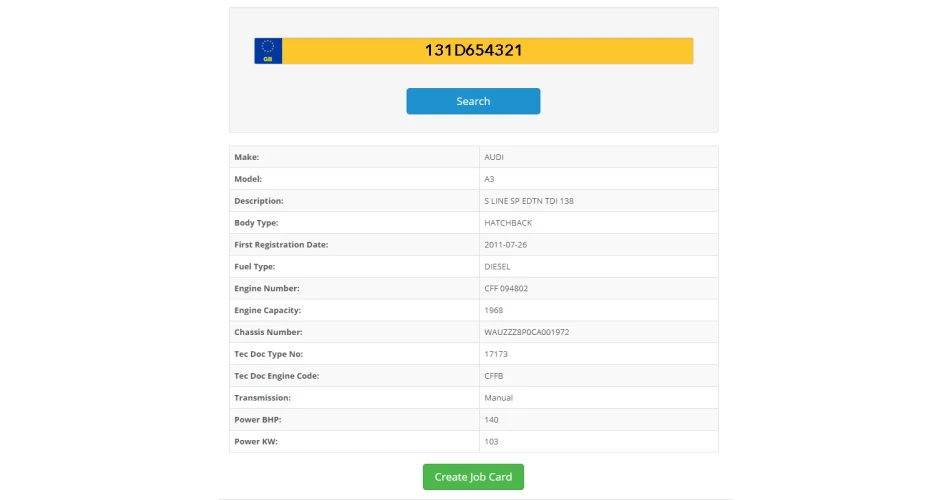Select Tec Doc Type No value 17173
The height and width of the screenshot is (500, 952).
pyautogui.click(x=495, y=354)
